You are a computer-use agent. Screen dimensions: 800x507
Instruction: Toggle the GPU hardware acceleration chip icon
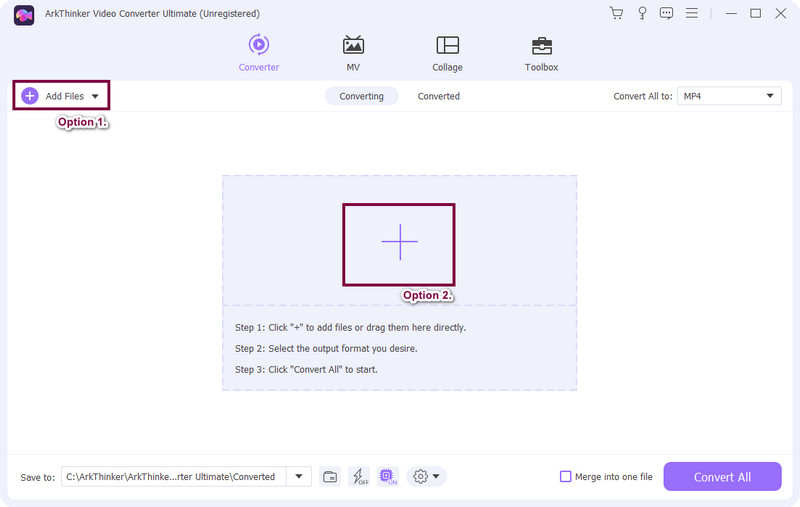388,476
